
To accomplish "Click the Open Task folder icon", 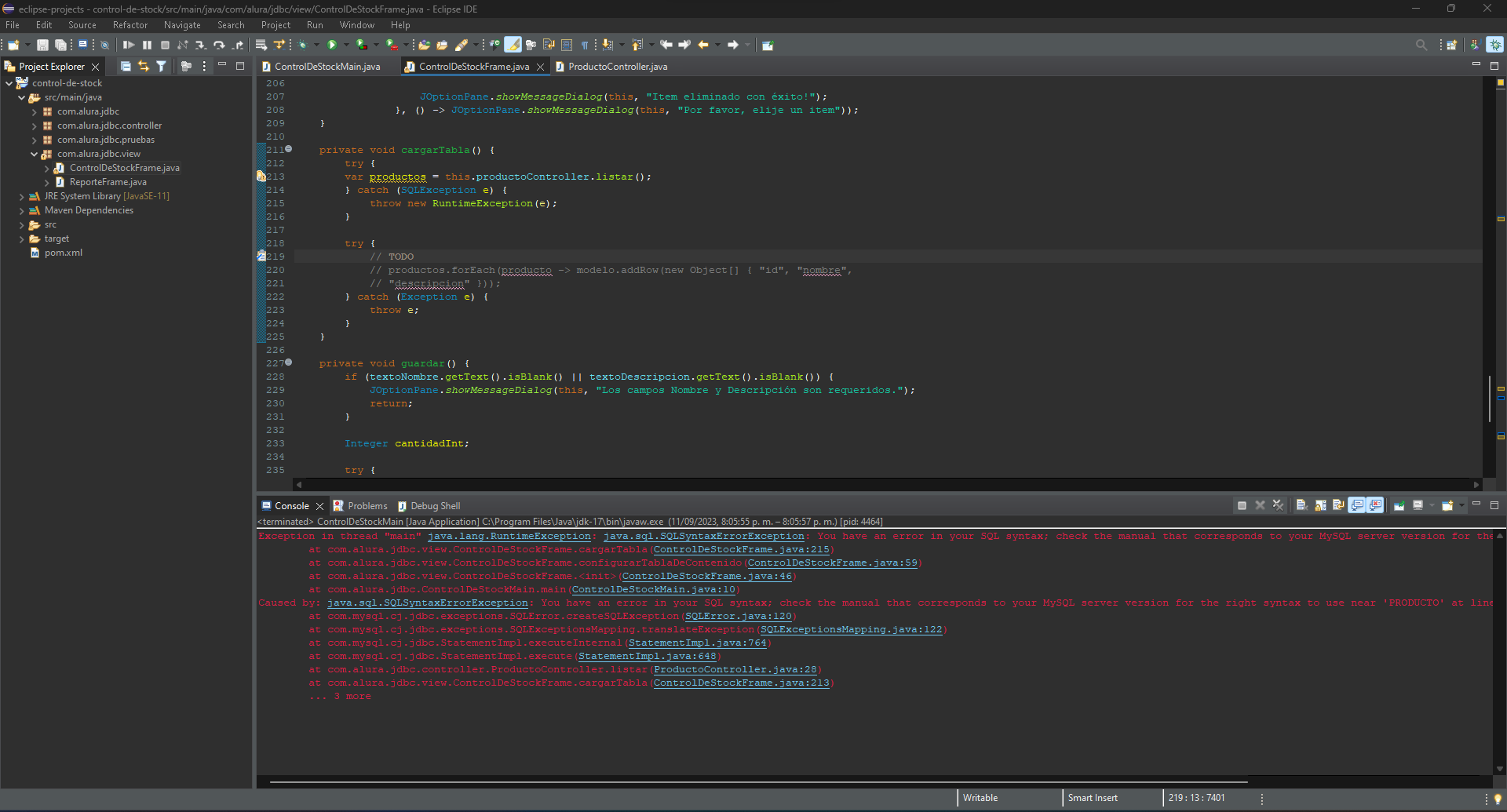I will (442, 45).
